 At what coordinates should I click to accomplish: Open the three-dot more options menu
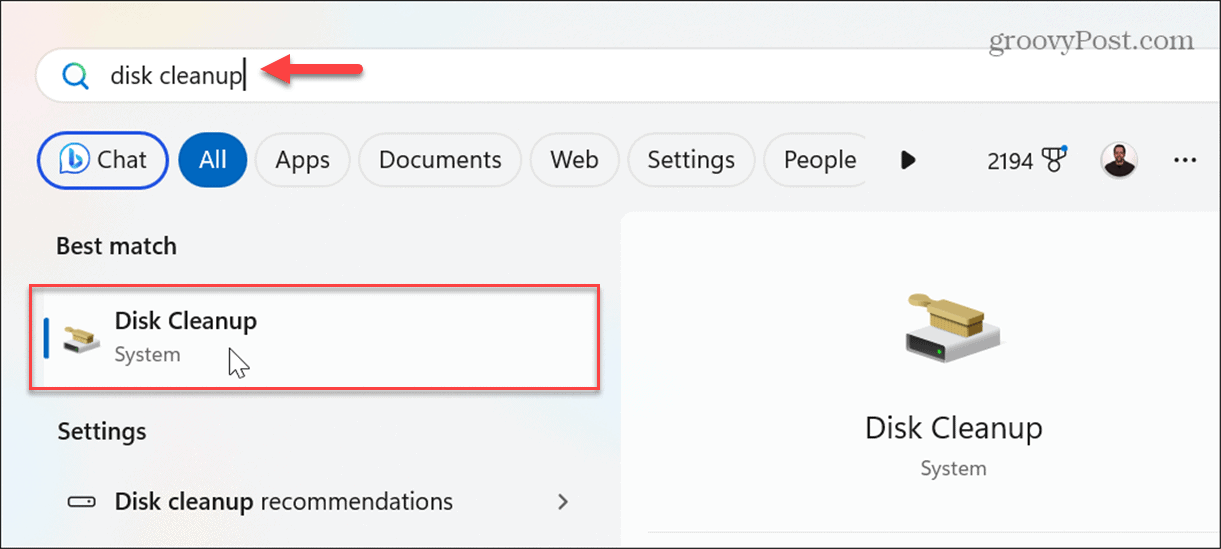pyautogui.click(x=1185, y=160)
